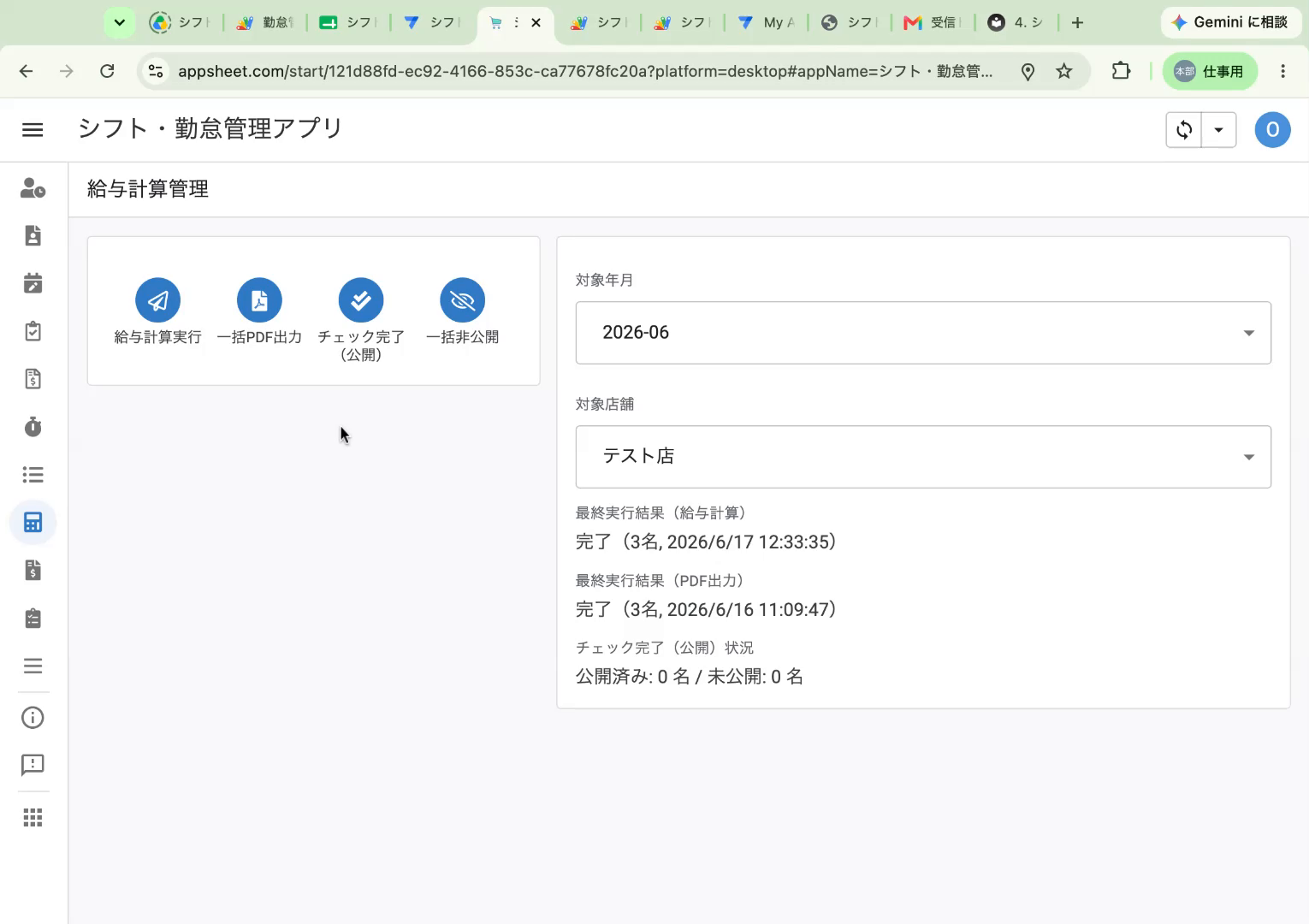
Task: Open the hamburger navigation menu
Action: point(33,129)
